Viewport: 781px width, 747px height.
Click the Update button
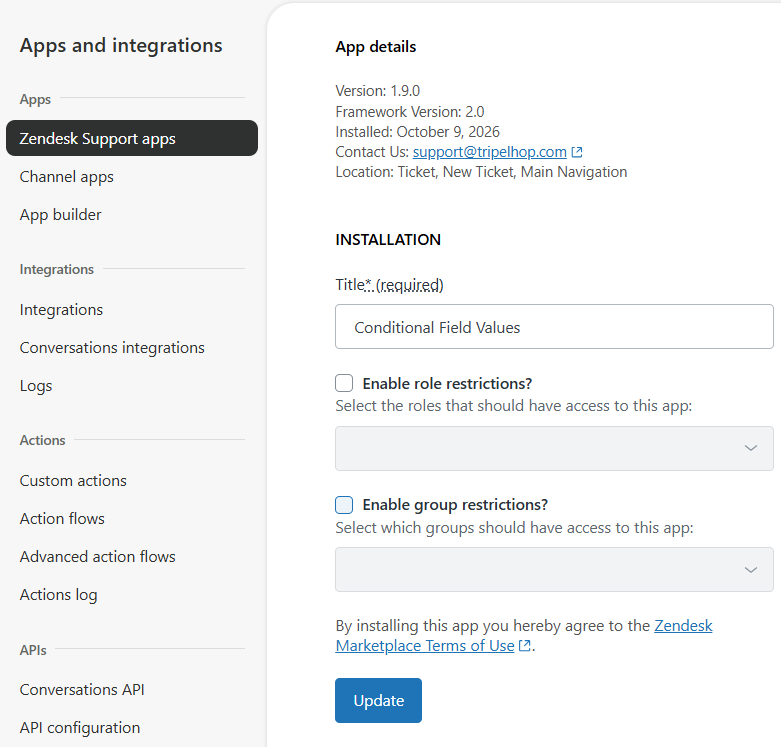coord(378,700)
